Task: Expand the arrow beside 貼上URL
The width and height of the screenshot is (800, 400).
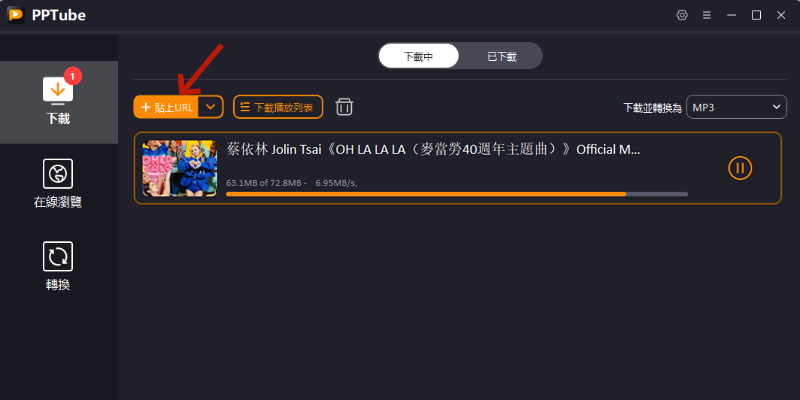Action: [210, 107]
